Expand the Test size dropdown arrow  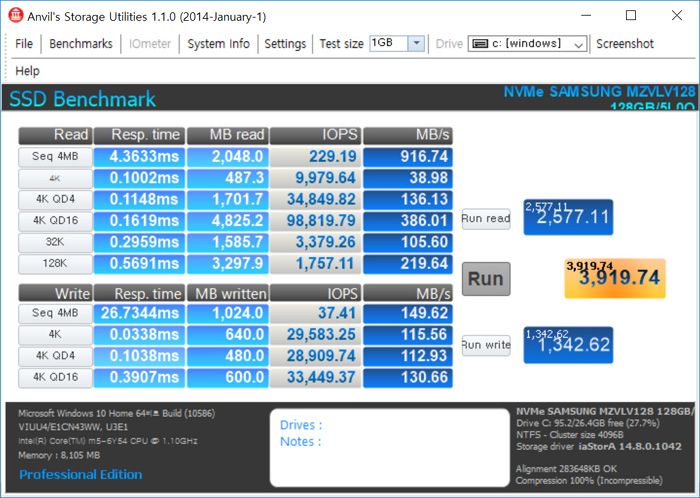(416, 44)
